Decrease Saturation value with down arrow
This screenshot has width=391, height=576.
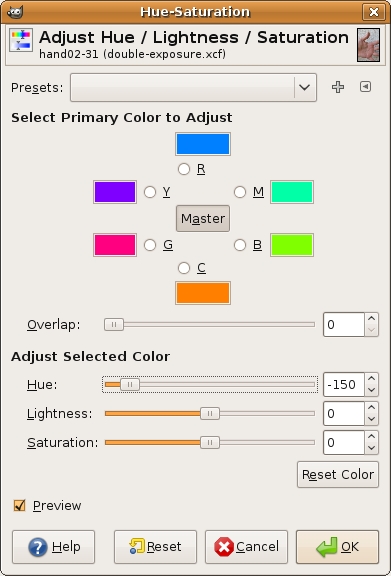pyautogui.click(x=372, y=449)
